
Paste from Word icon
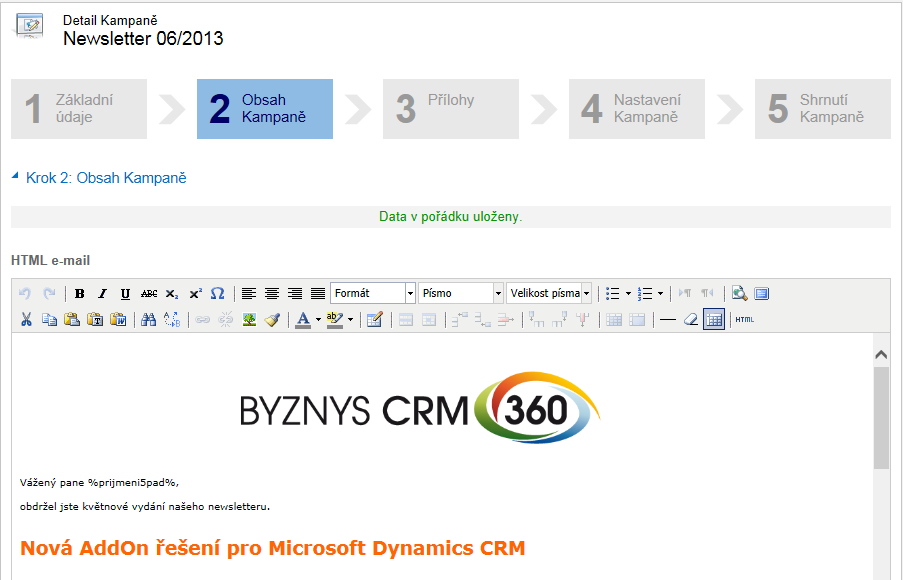(x=118, y=319)
